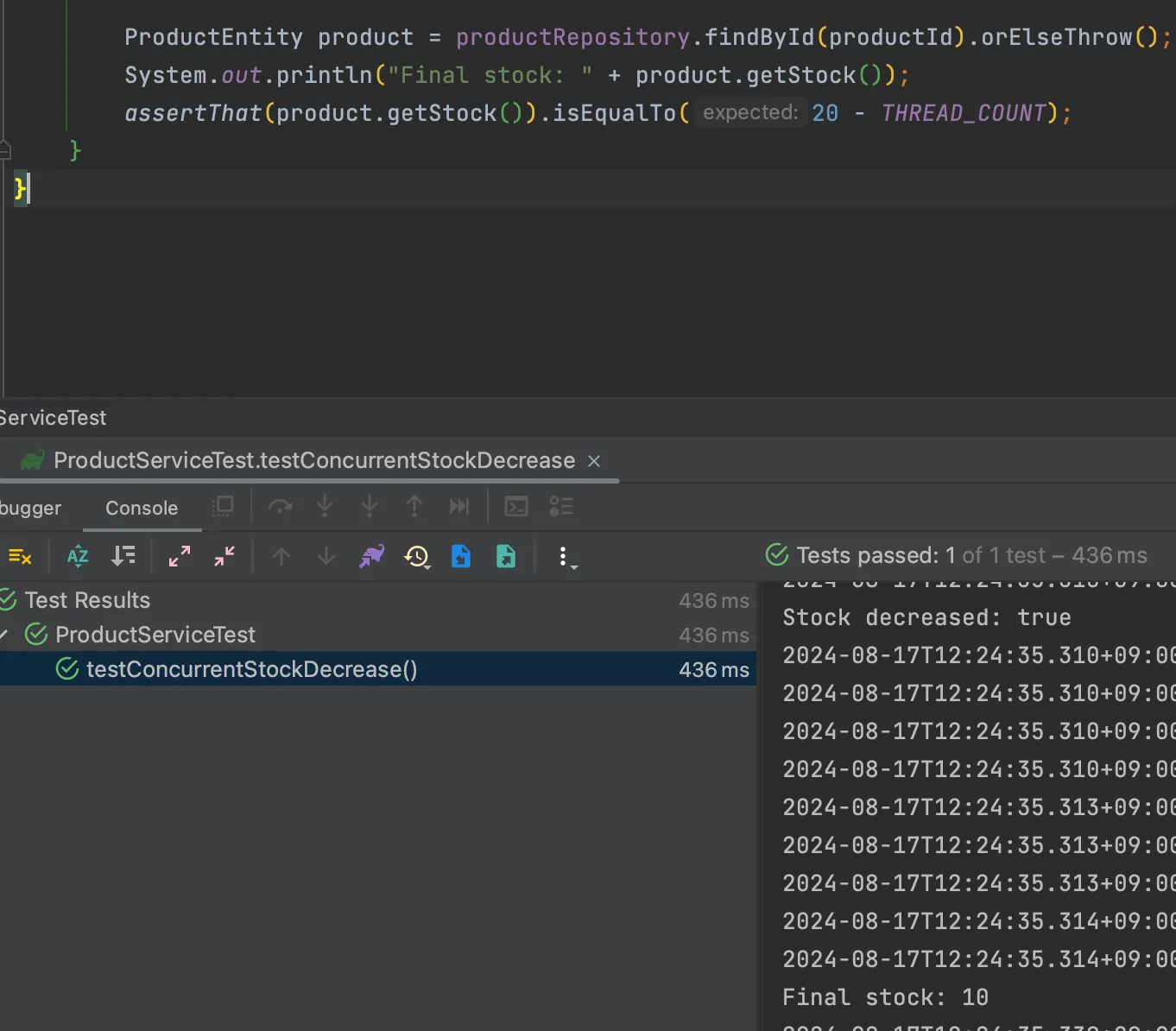This screenshot has width=1176, height=1031.
Task: Toggle sort by duration button
Action: pos(123,557)
